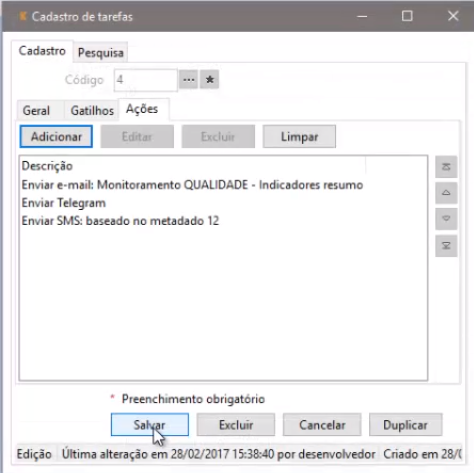The height and width of the screenshot is (473, 474).
Task: Click the move-down arrow icon
Action: 446,219
